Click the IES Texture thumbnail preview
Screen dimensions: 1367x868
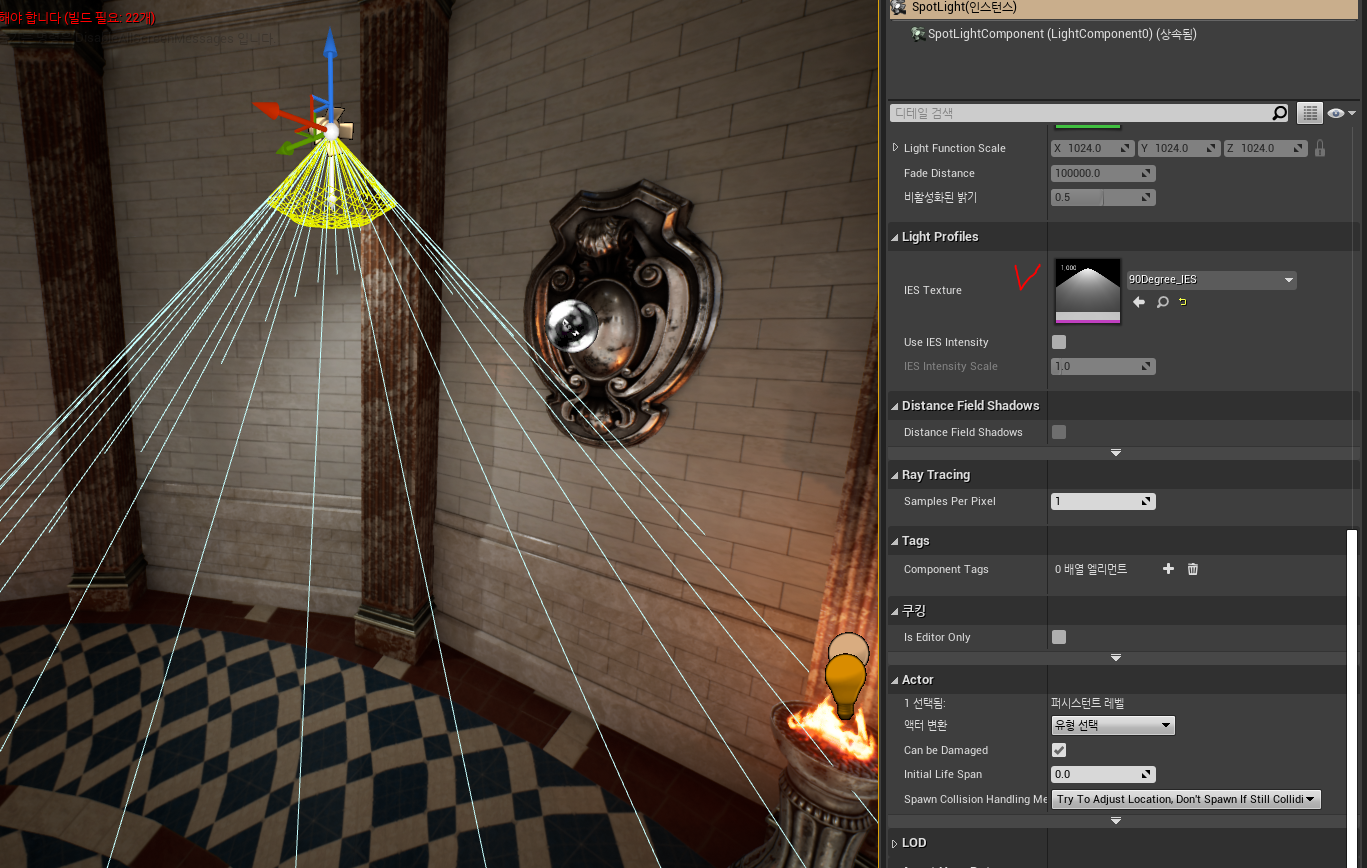[x=1088, y=291]
